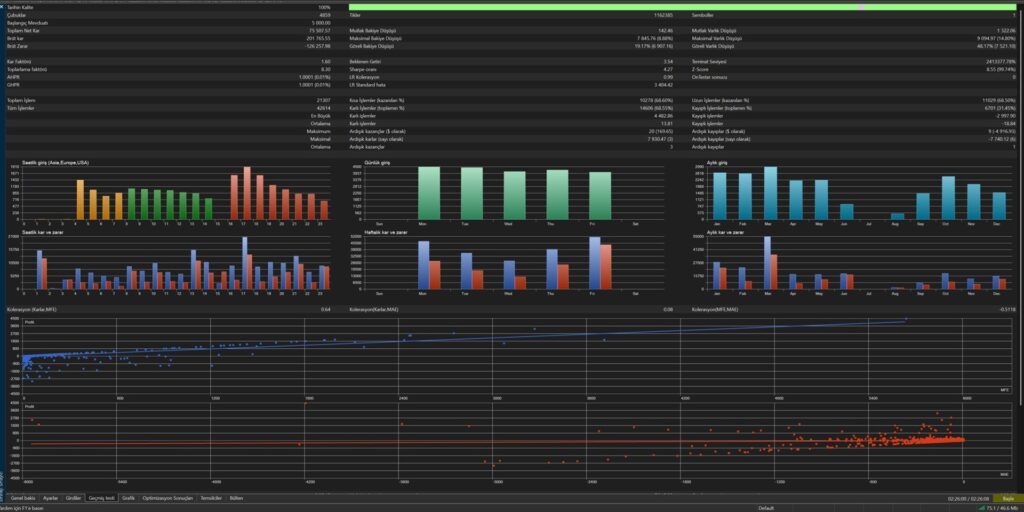Select the Geçmiş testi tab
The width and height of the screenshot is (1024, 512).
[x=102, y=498]
